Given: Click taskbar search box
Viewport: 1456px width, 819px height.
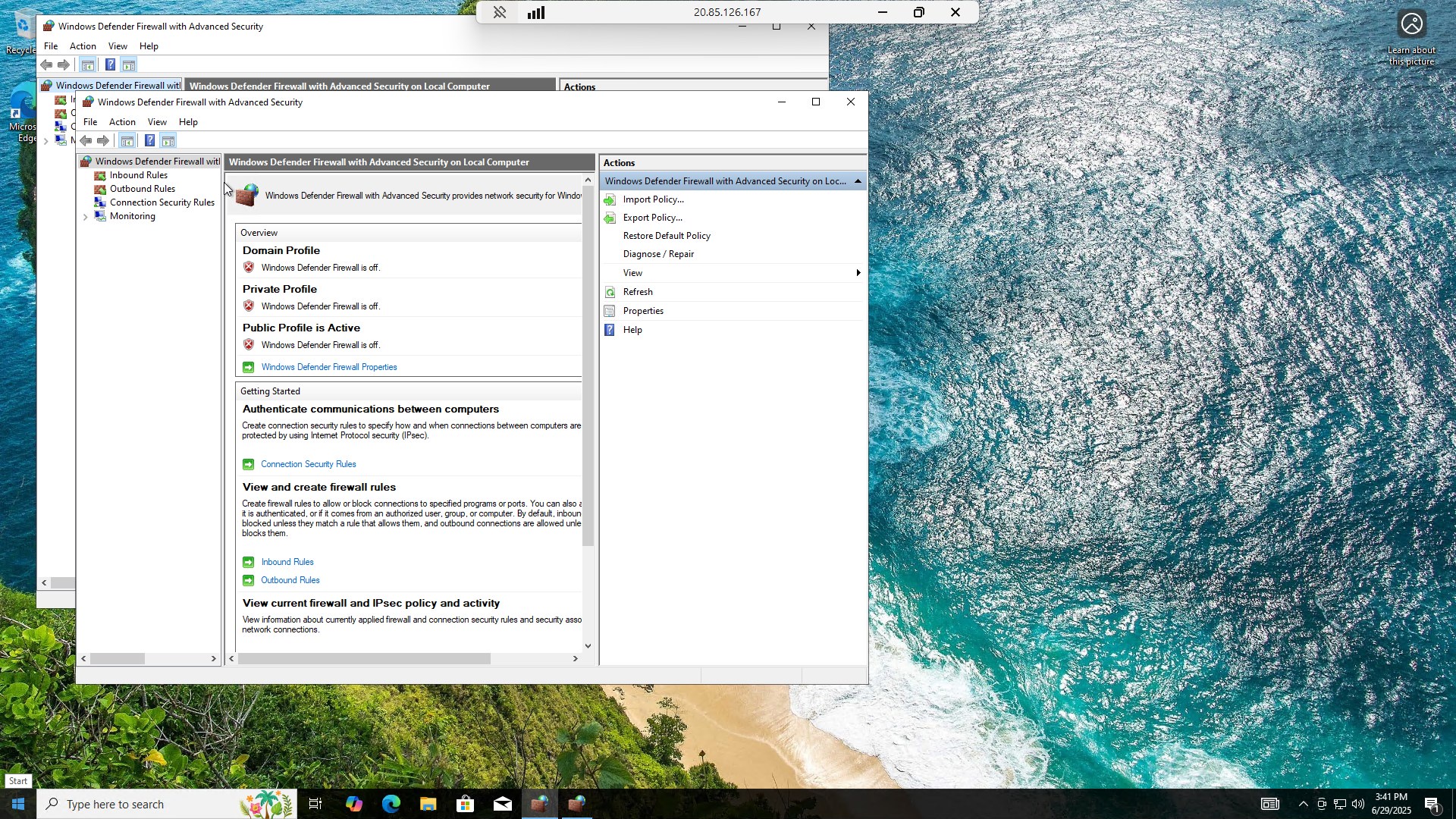Looking at the screenshot, I should pos(167,804).
